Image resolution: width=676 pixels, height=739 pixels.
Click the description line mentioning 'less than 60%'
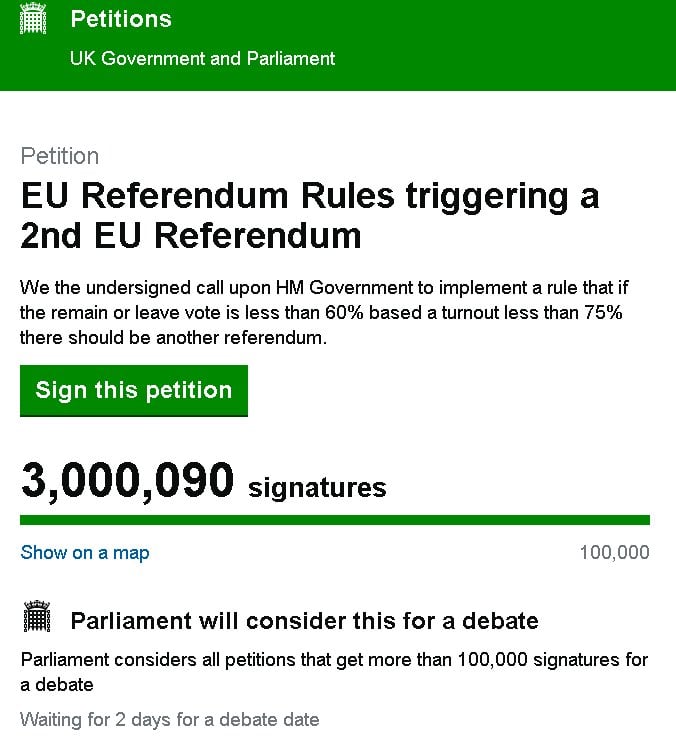pyautogui.click(x=321, y=313)
